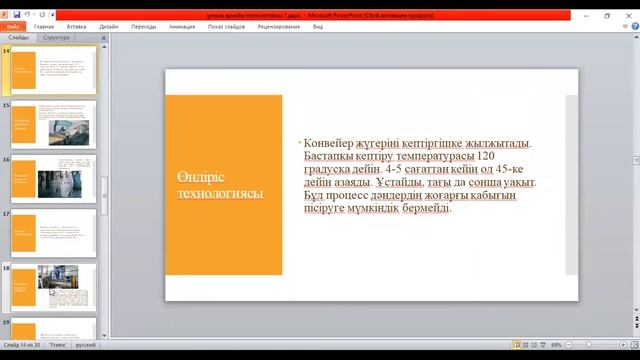640x360 pixels.
Task: Switch to Normal view icon
Action: coord(517,345)
